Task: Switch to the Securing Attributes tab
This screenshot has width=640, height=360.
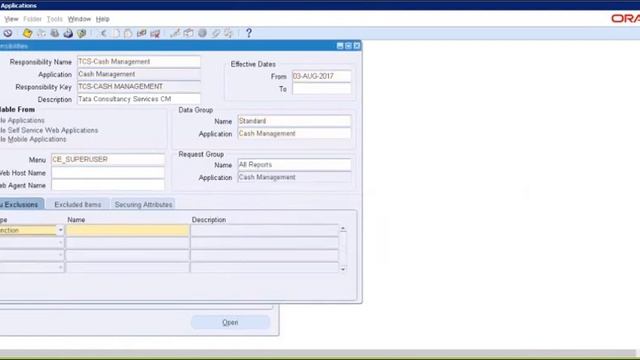Action: pyautogui.click(x=143, y=204)
